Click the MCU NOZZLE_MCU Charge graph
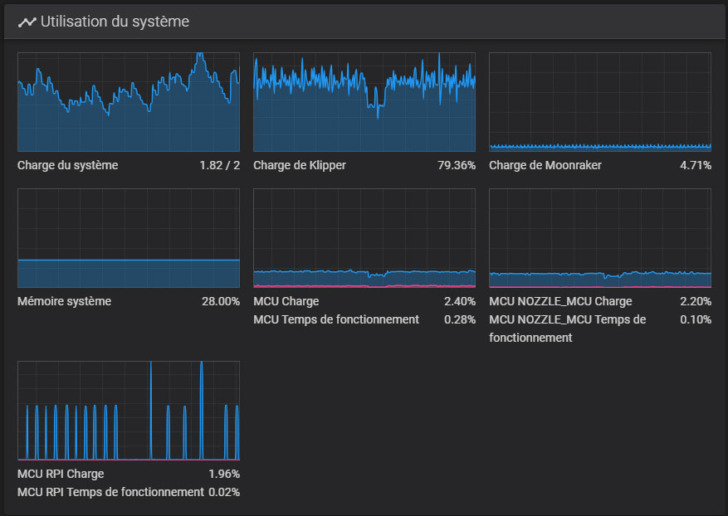This screenshot has height=516, width=728. tap(600, 238)
